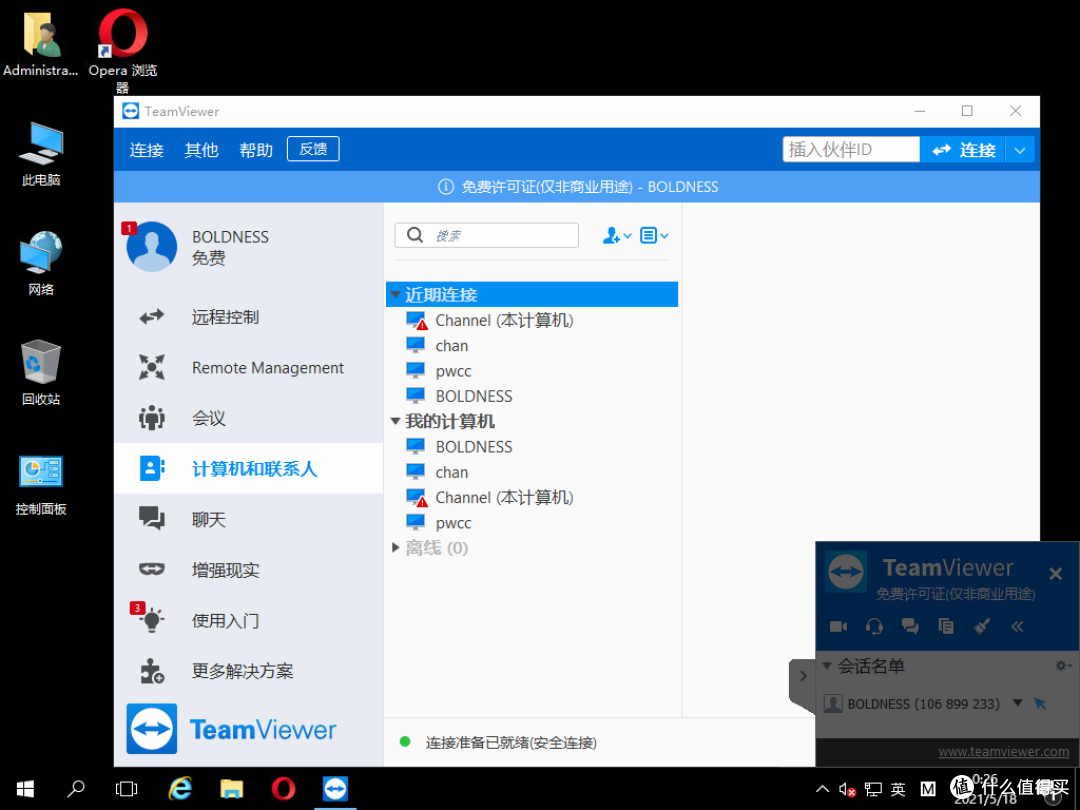Open BOLDNESS (106 899 233) dropdown arrow
The image size is (1080, 810).
point(1017,703)
